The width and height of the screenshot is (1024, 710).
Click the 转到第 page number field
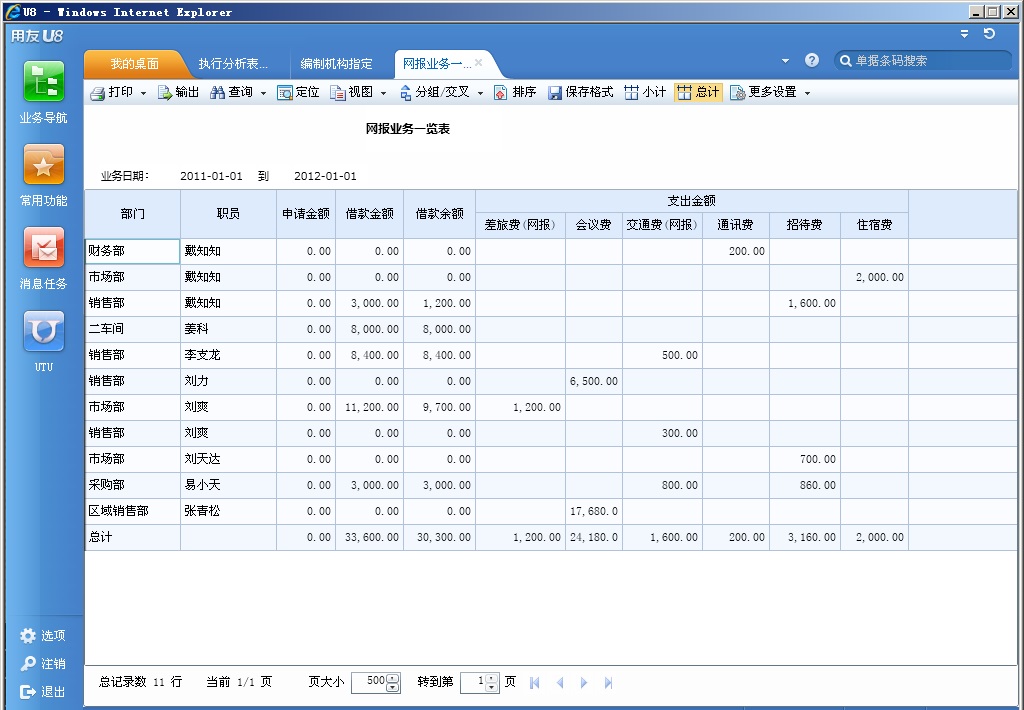coord(479,683)
